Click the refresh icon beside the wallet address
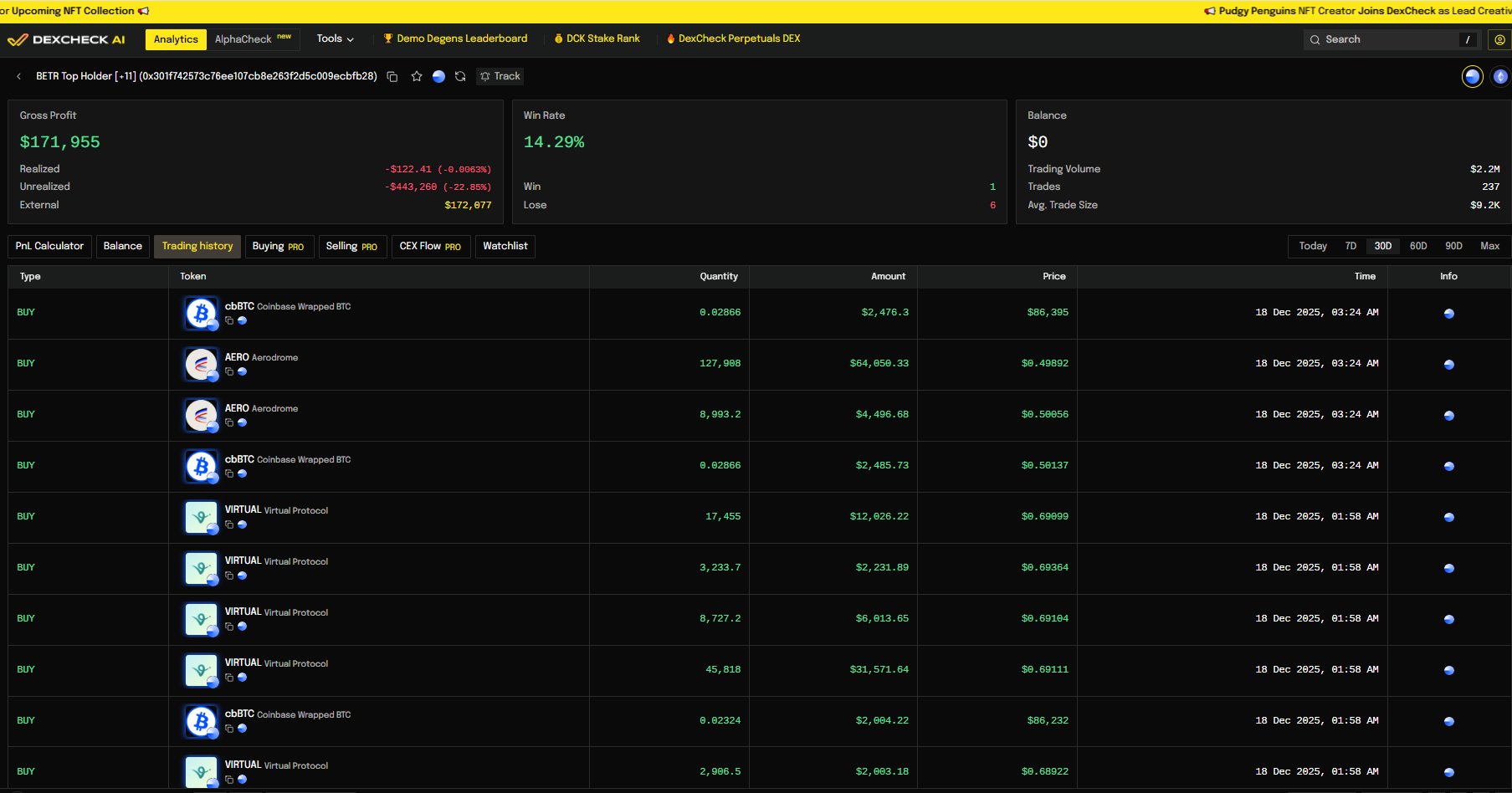Viewport: 1512px width, 793px height. [x=460, y=76]
